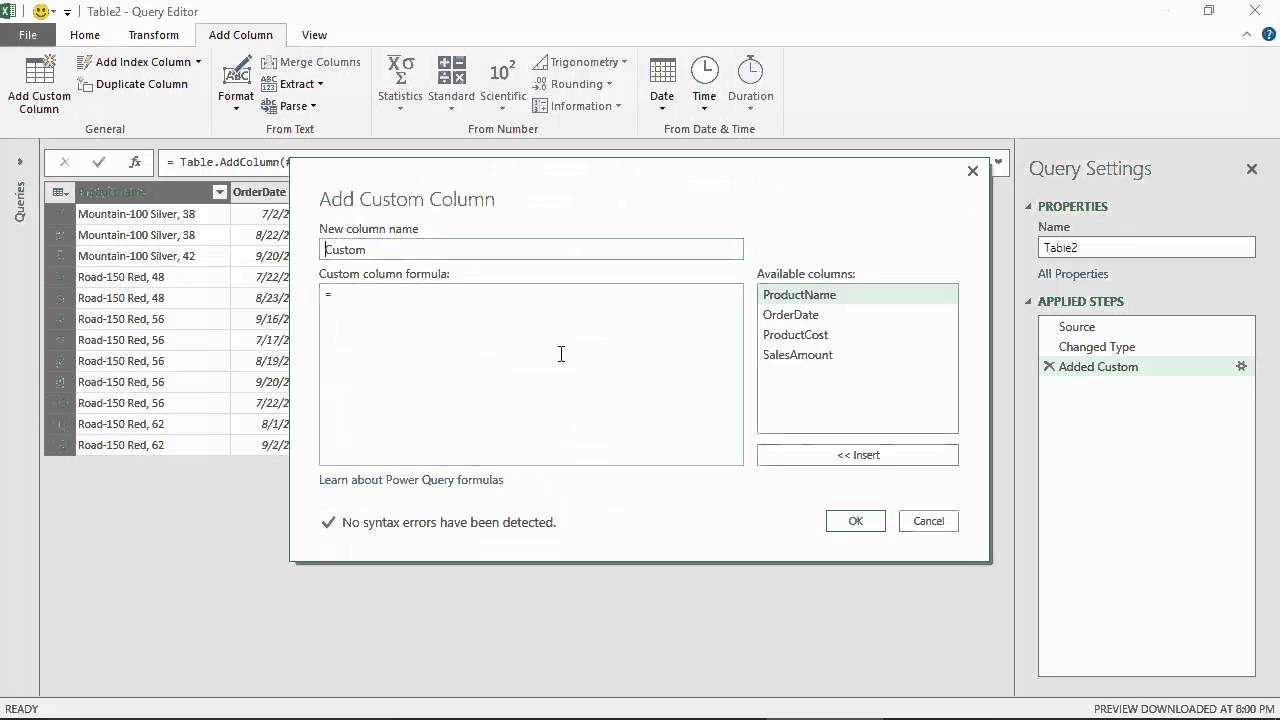This screenshot has height=720, width=1280.
Task: Open the Time column options
Action: (704, 85)
